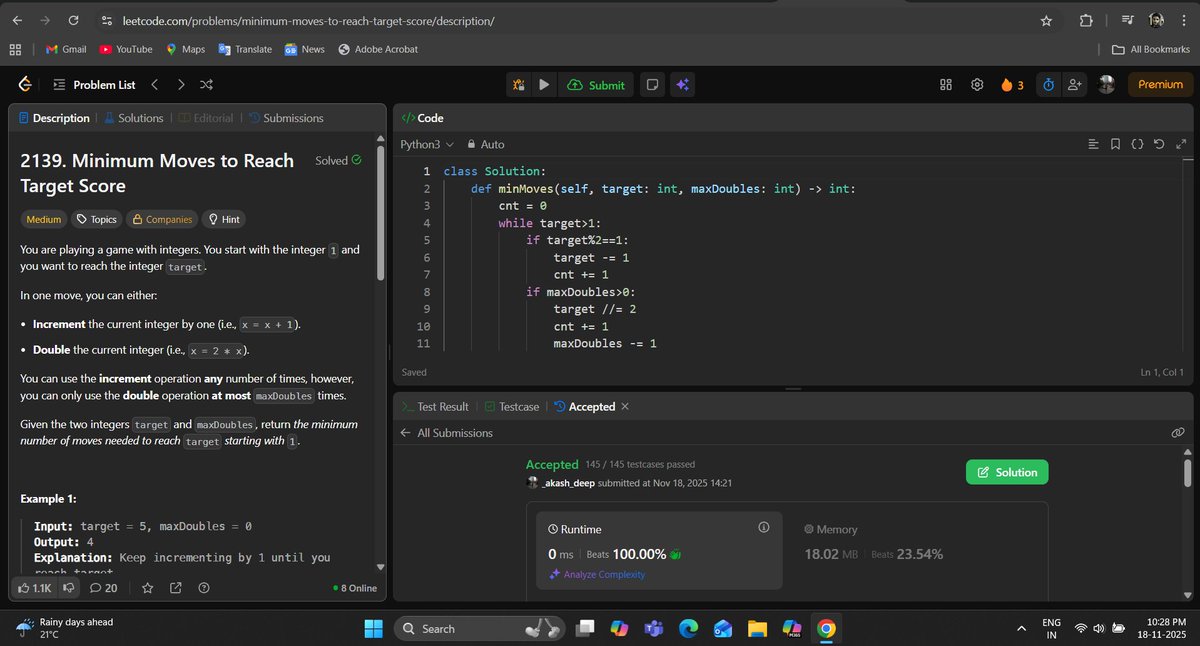
Task: Open the Editorial tab
Action: point(205,118)
